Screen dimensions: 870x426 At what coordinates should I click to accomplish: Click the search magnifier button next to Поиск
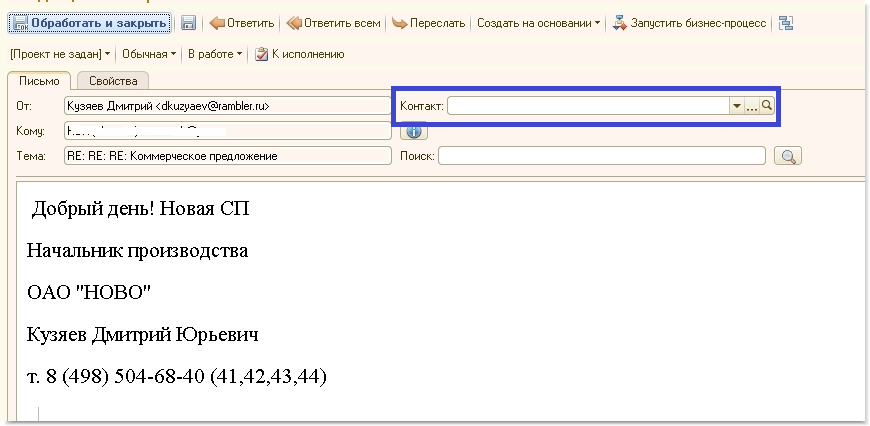tap(788, 156)
